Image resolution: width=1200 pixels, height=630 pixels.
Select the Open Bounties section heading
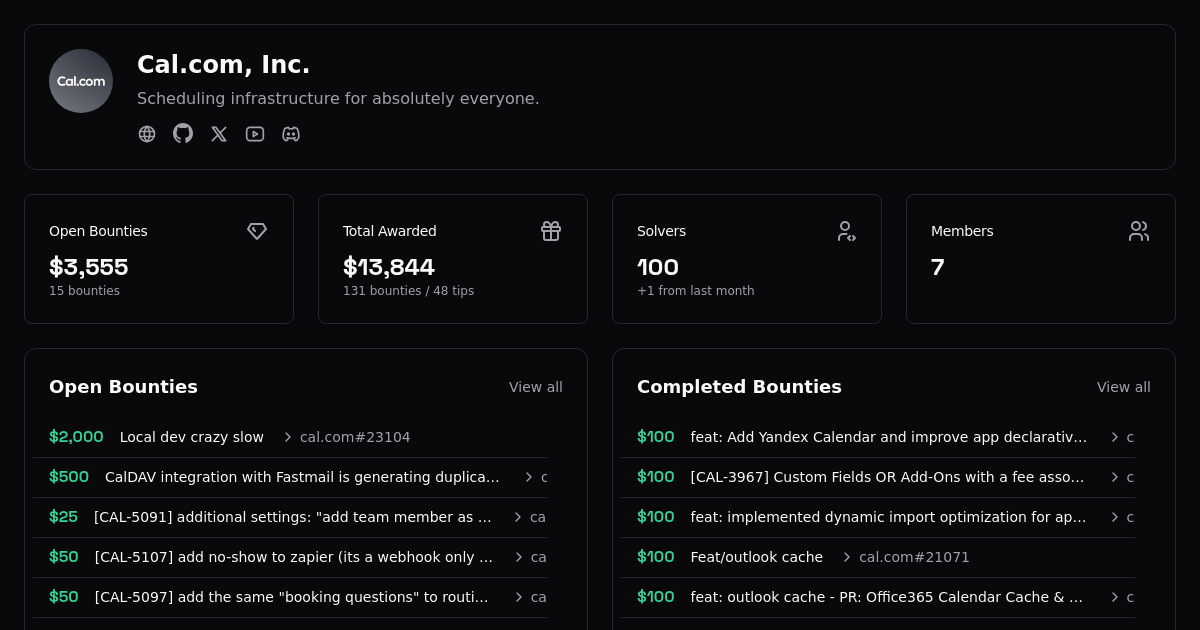(124, 386)
